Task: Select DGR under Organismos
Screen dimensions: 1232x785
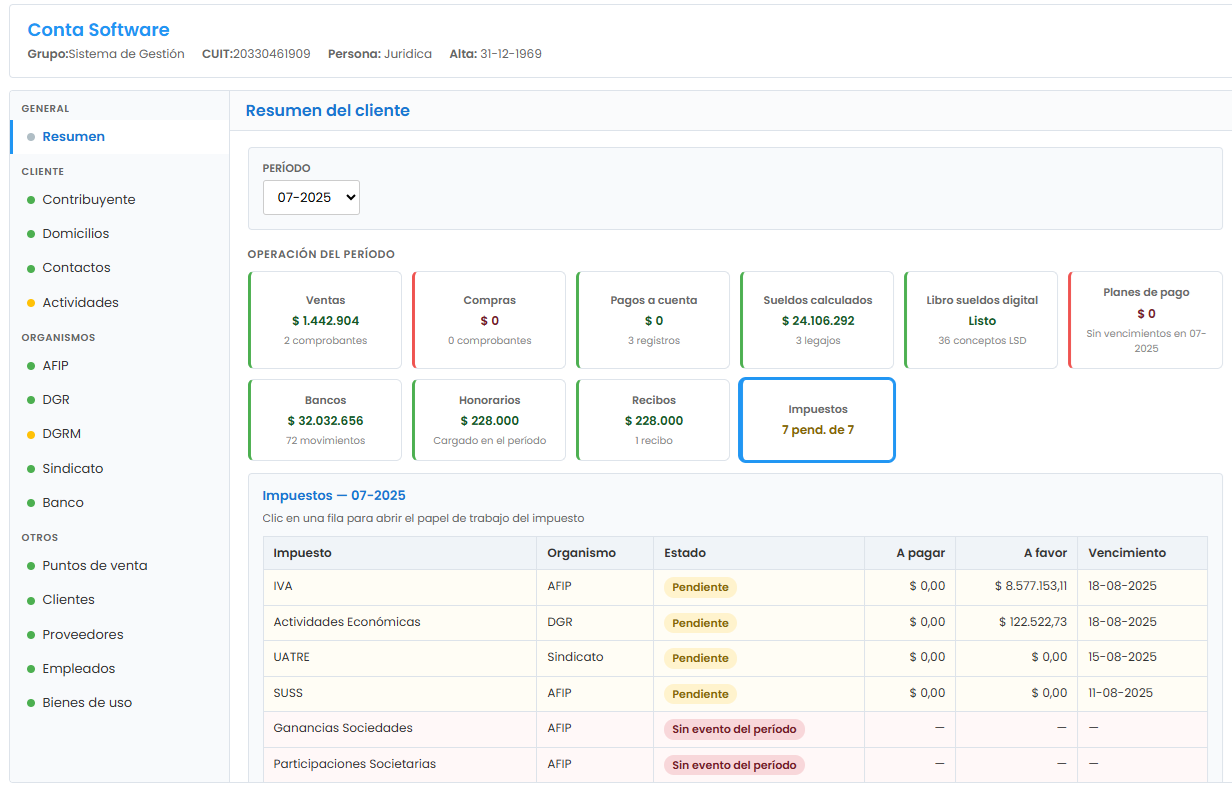Action: pyautogui.click(x=119, y=400)
